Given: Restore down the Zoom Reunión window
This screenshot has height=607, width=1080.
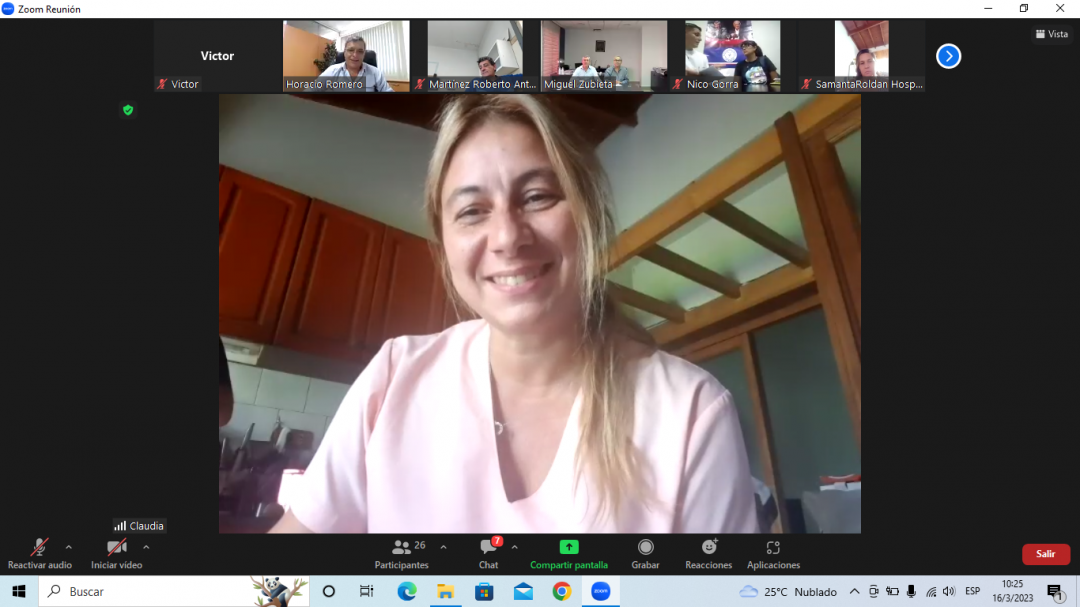Looking at the screenshot, I should click(x=1024, y=9).
